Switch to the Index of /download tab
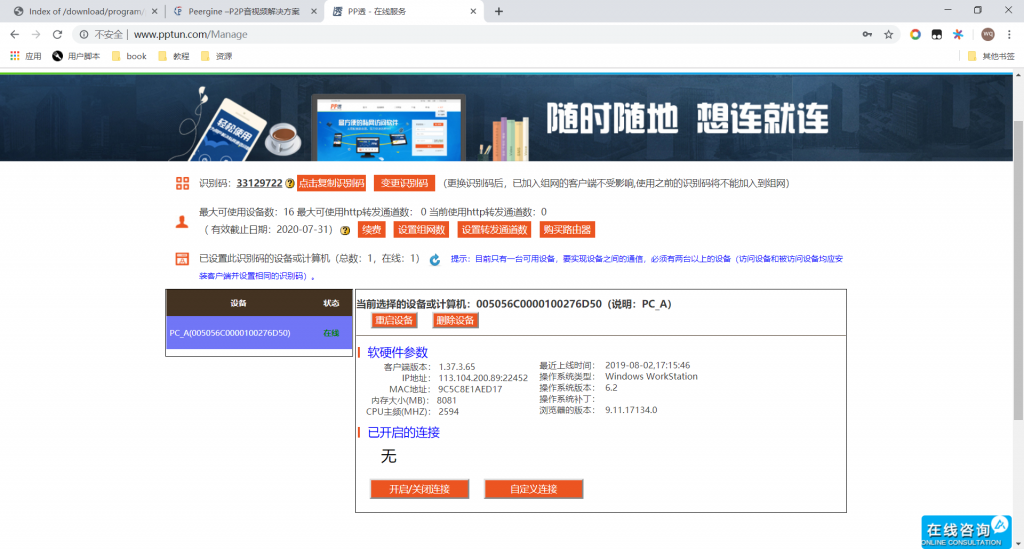The height and width of the screenshot is (549, 1024). (78, 11)
